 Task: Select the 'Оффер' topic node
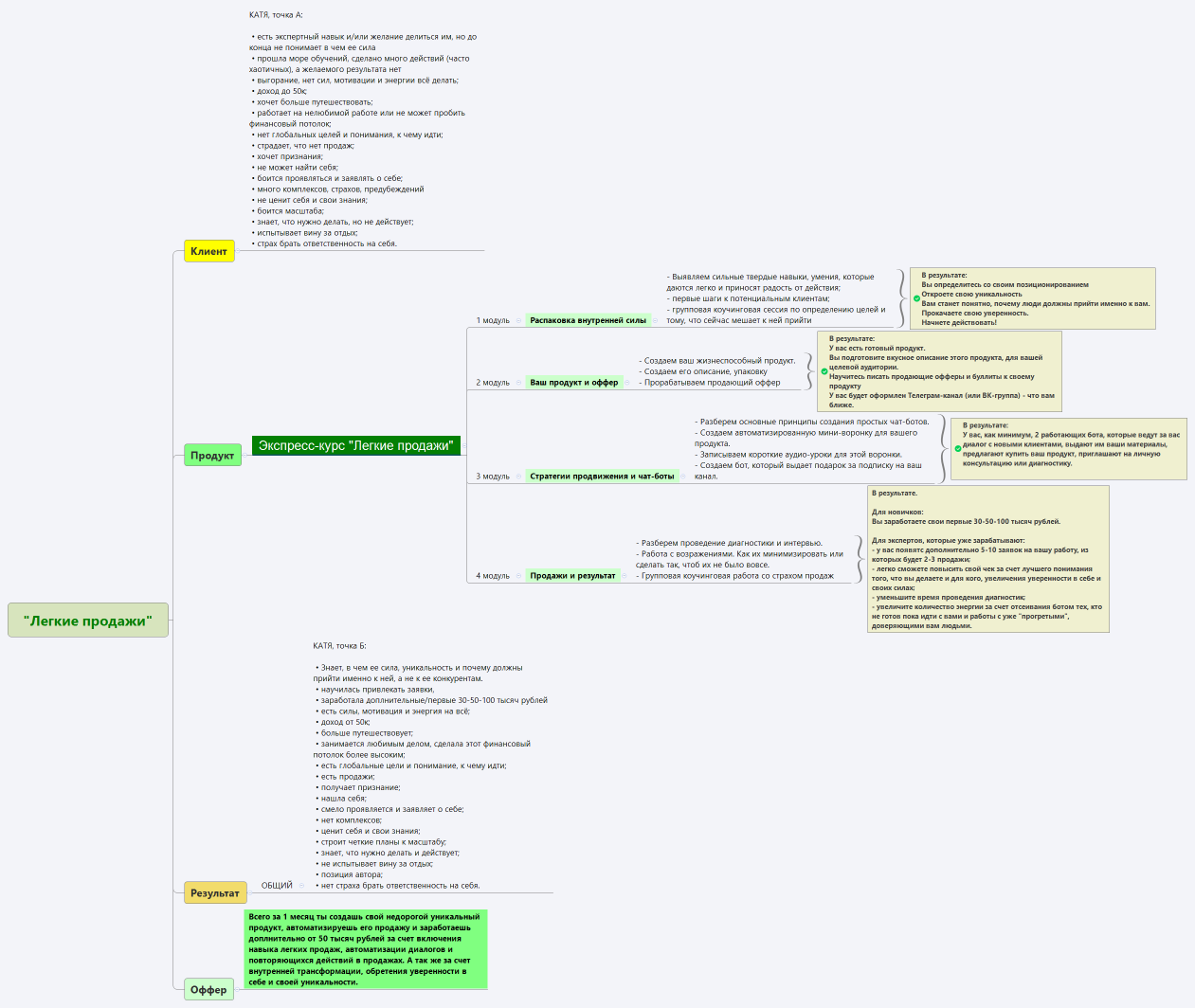208,989
